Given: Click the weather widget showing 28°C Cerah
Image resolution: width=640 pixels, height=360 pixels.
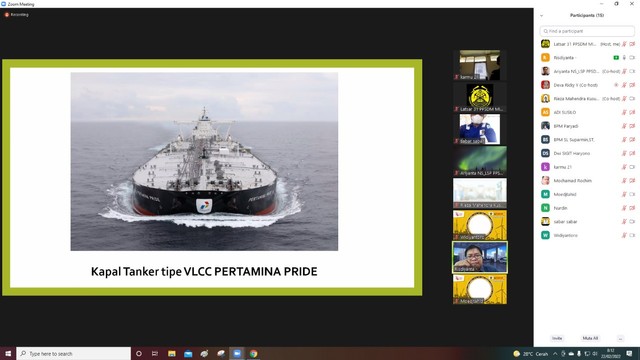Looking at the screenshot, I should tap(531, 354).
